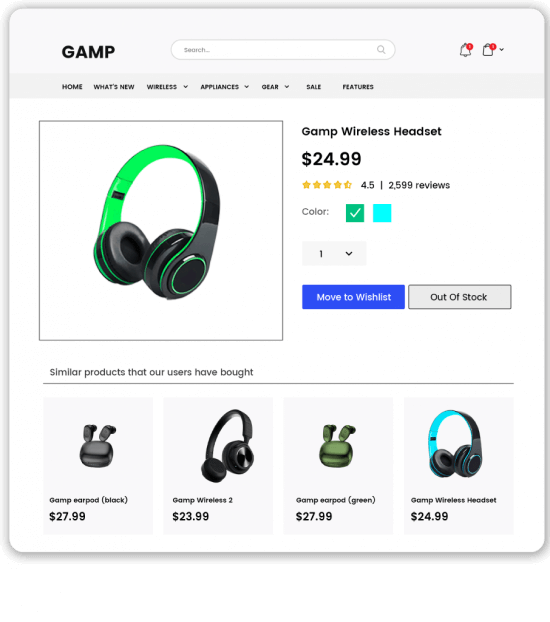The height and width of the screenshot is (622, 550).
Task: Open the Sale menu item
Action: click(x=313, y=87)
